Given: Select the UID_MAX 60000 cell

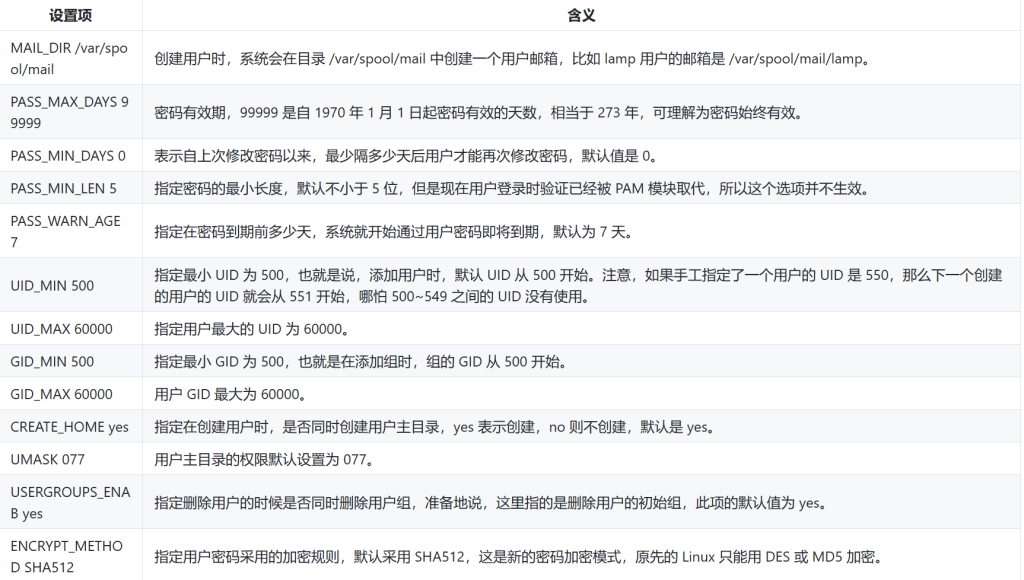Looking at the screenshot, I should coord(61,329).
